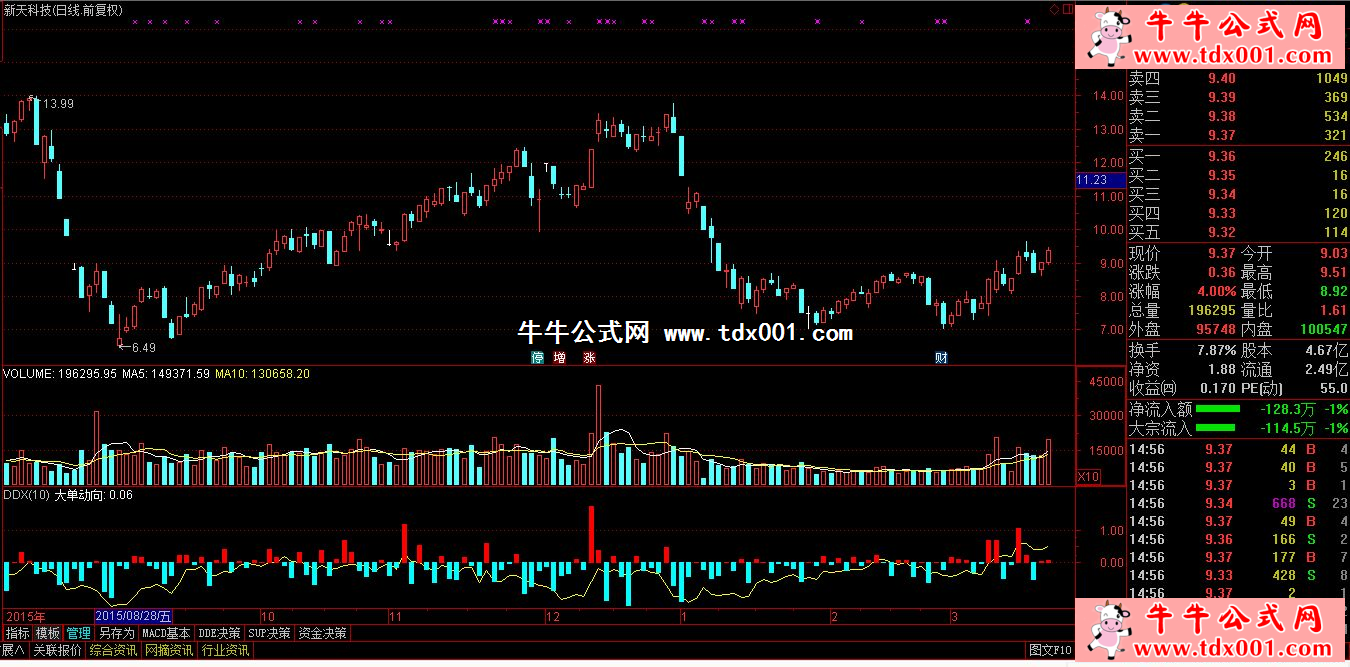Screen dimensions: 1350x667
Task: Select the trade row with volume 166 S
Action: click(1238, 539)
